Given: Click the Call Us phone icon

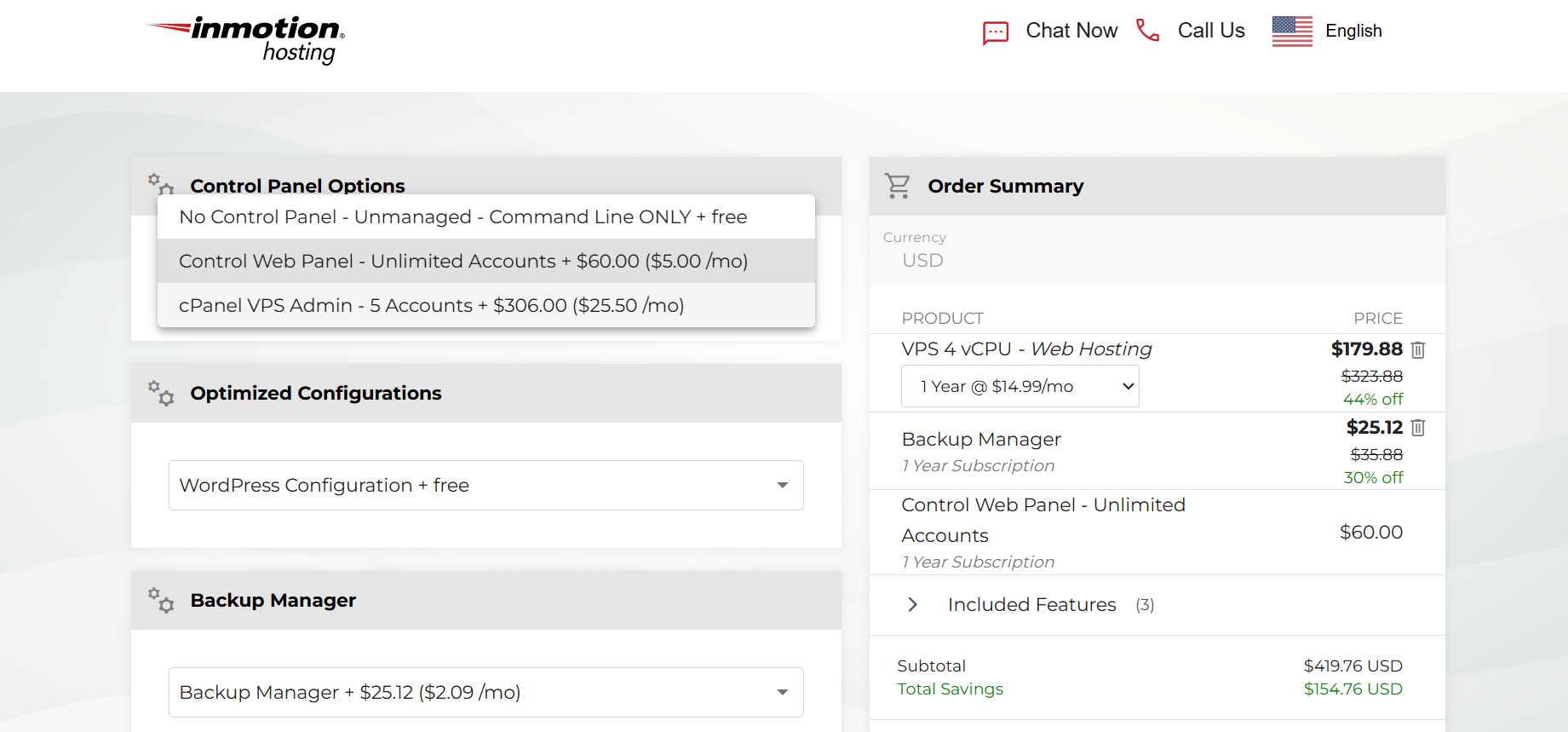Looking at the screenshot, I should point(1147,31).
